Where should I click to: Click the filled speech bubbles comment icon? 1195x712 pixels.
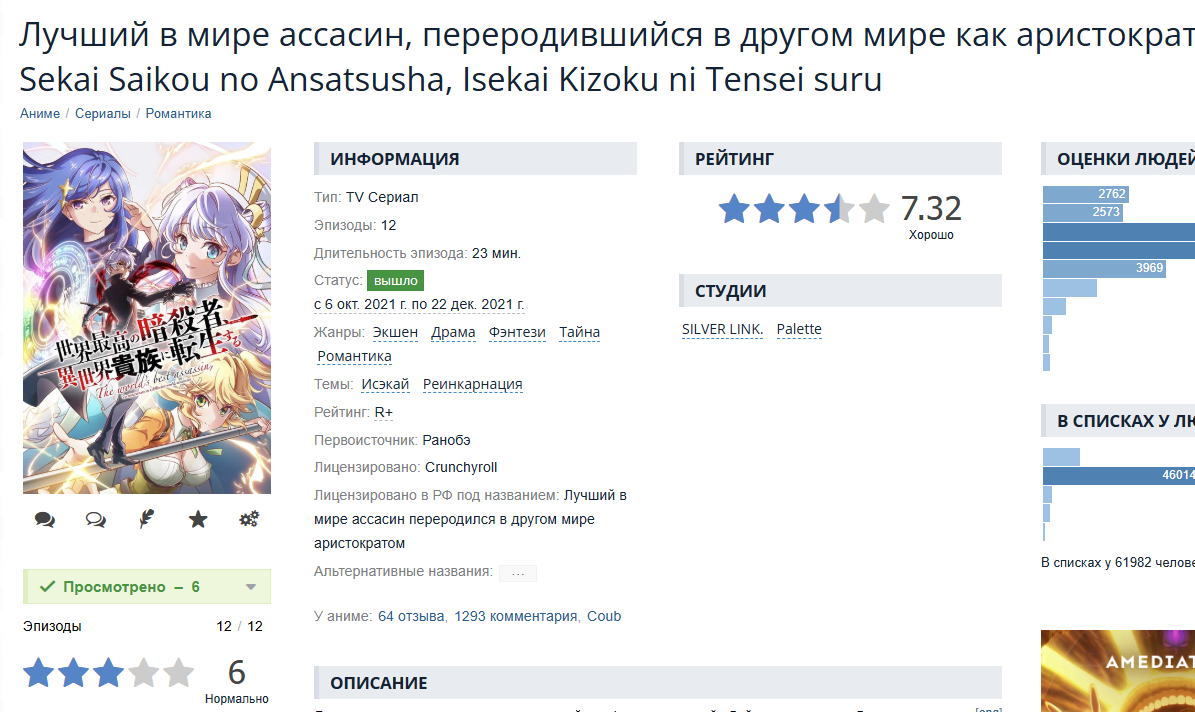(44, 519)
